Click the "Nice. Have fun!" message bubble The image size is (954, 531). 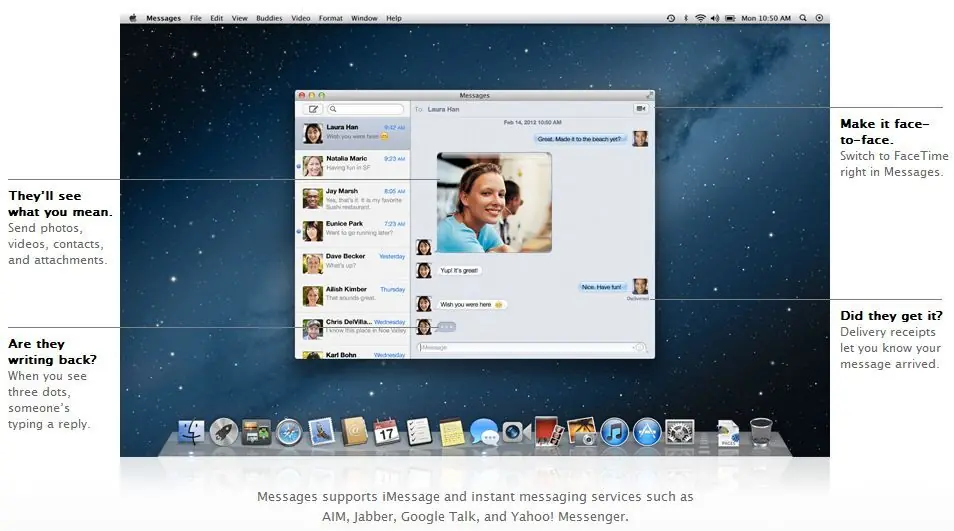point(601,286)
